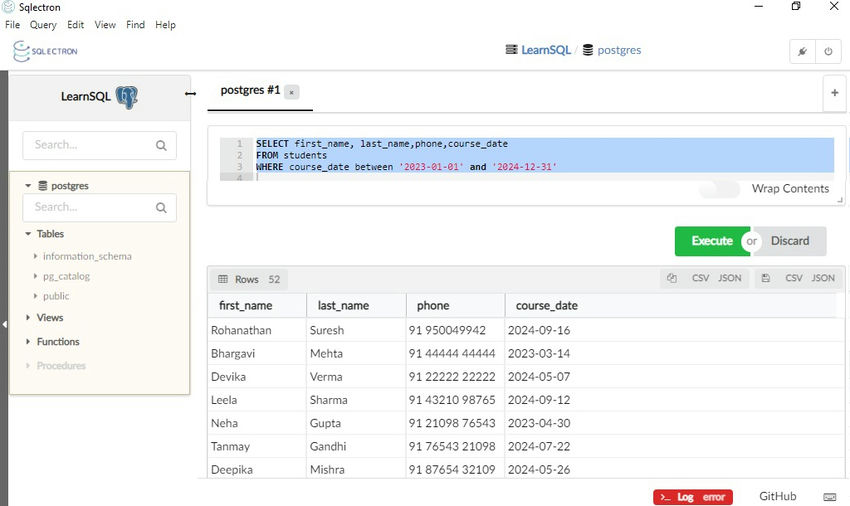The image size is (850, 506).
Task: Select the Mishra last name cell
Action: coord(356,470)
